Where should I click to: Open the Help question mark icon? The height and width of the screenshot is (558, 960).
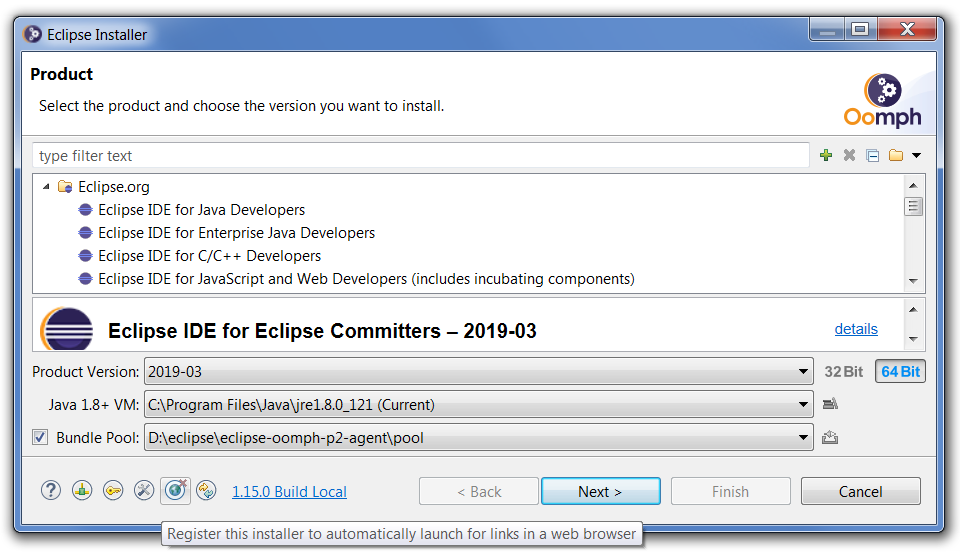point(51,490)
